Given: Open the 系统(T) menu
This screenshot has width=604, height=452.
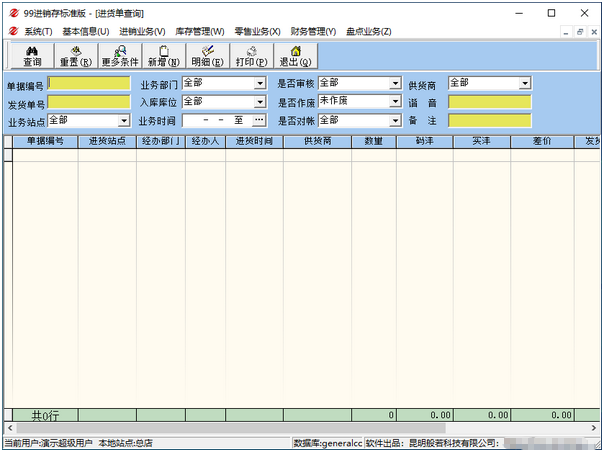Looking at the screenshot, I should (x=38, y=32).
